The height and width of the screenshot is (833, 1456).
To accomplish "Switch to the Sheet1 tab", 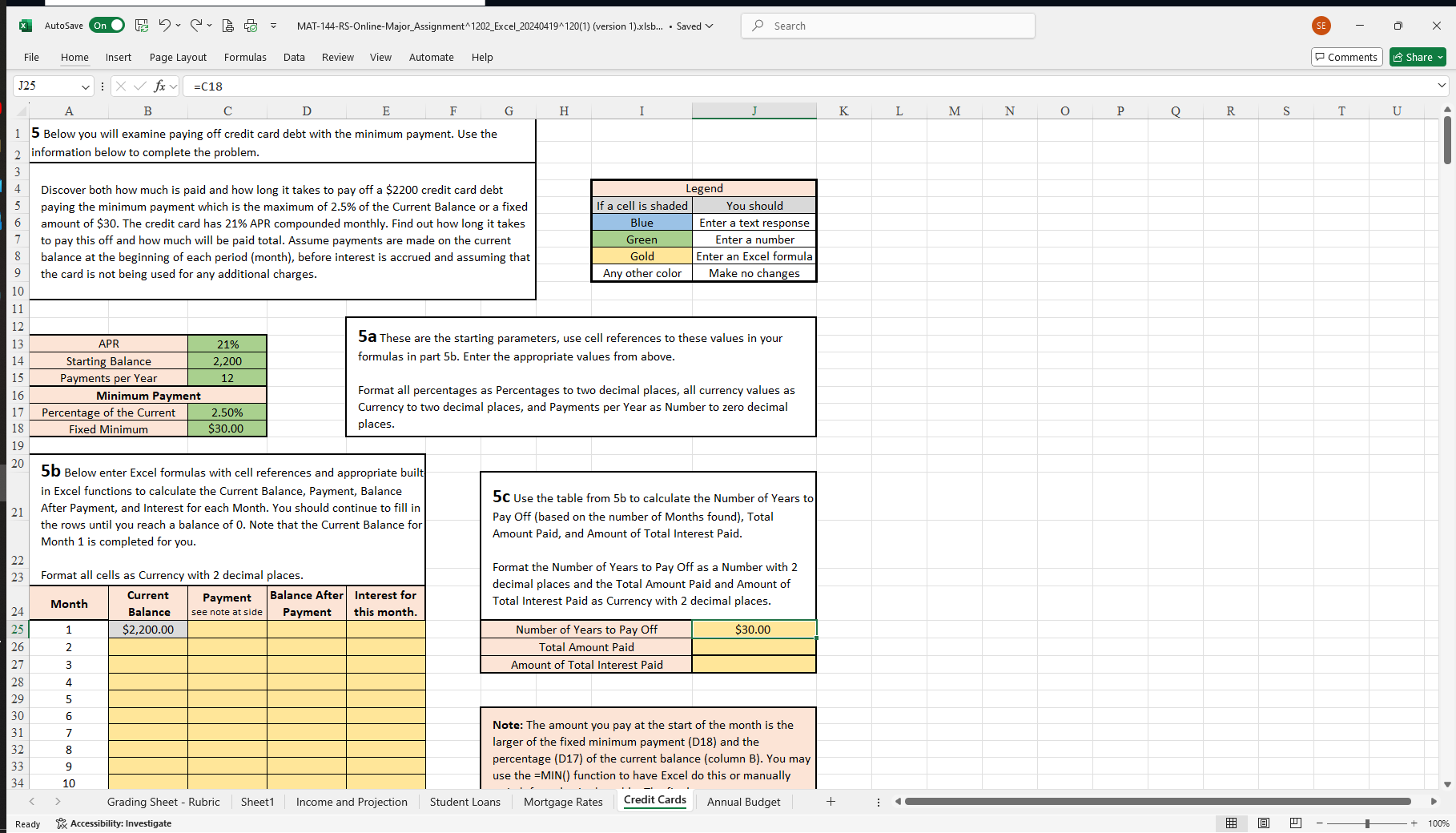I will 257,802.
